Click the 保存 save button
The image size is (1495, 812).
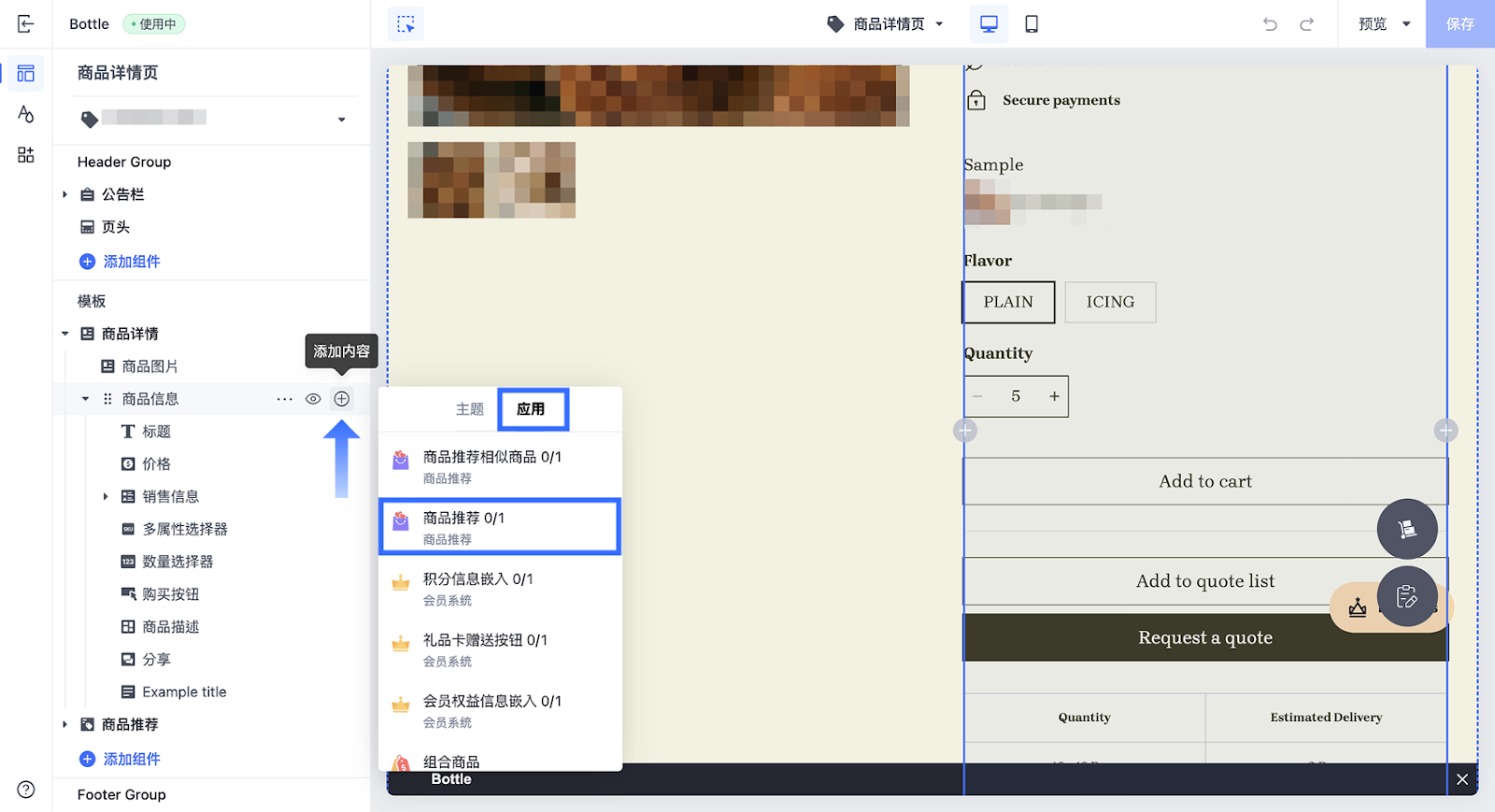(1460, 24)
